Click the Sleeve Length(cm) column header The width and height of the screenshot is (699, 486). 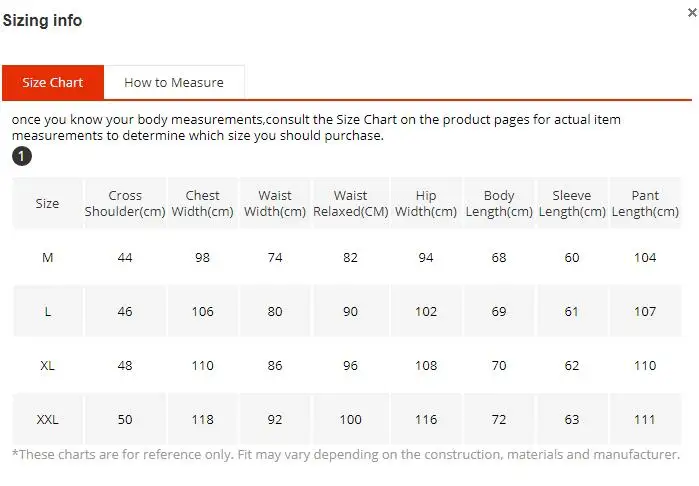pos(572,203)
